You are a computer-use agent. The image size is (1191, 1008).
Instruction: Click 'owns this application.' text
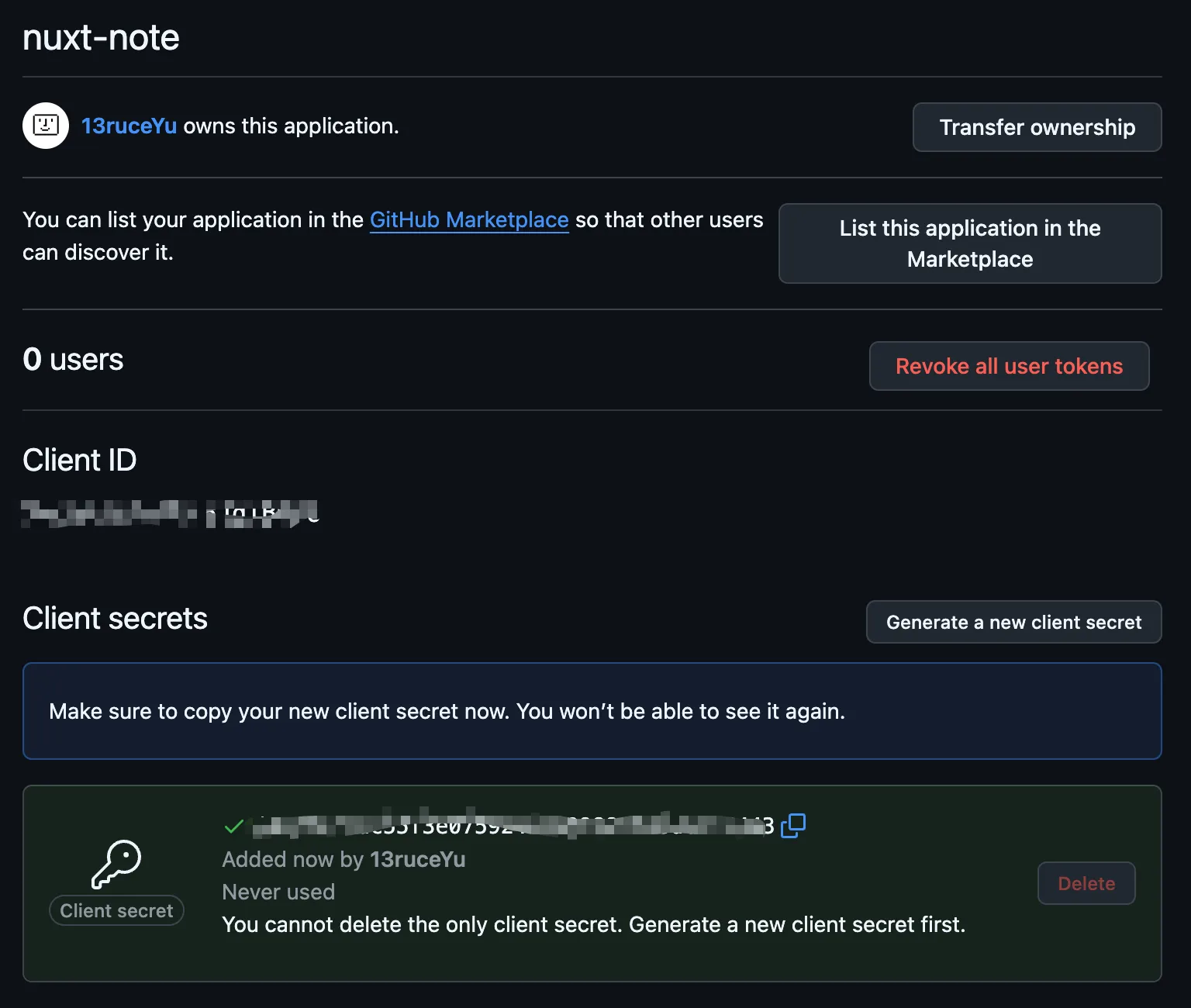291,126
